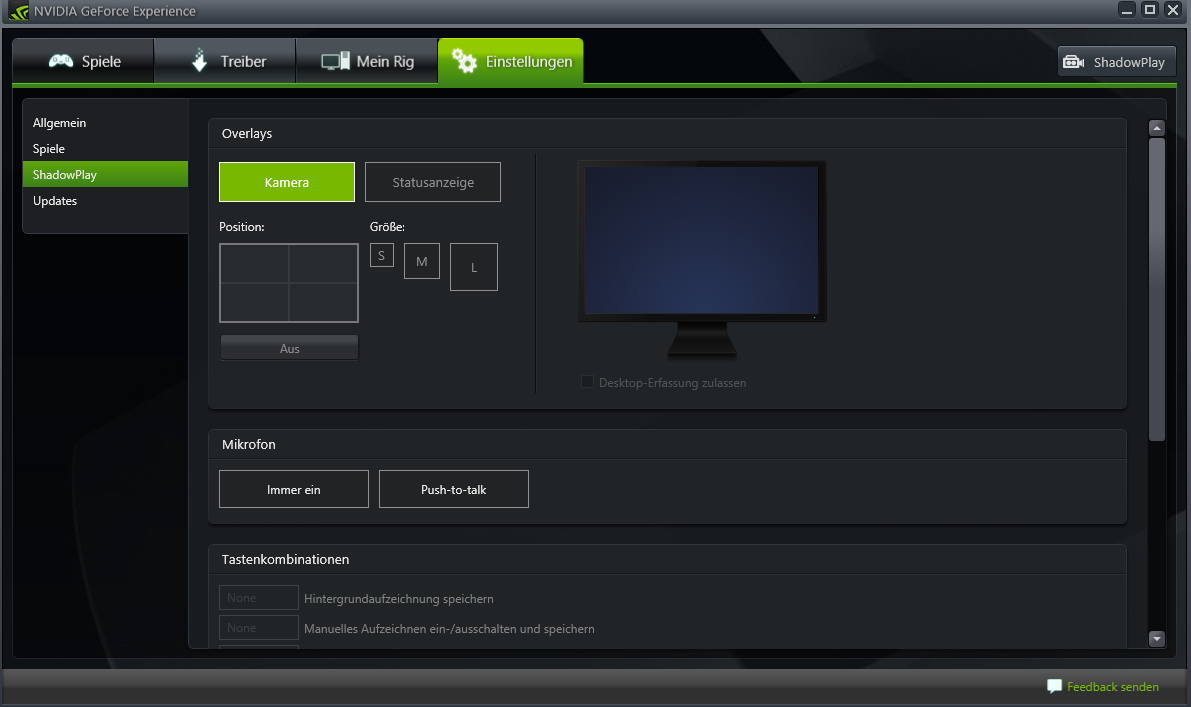Click the Mikrofon section header

pyautogui.click(x=248, y=444)
